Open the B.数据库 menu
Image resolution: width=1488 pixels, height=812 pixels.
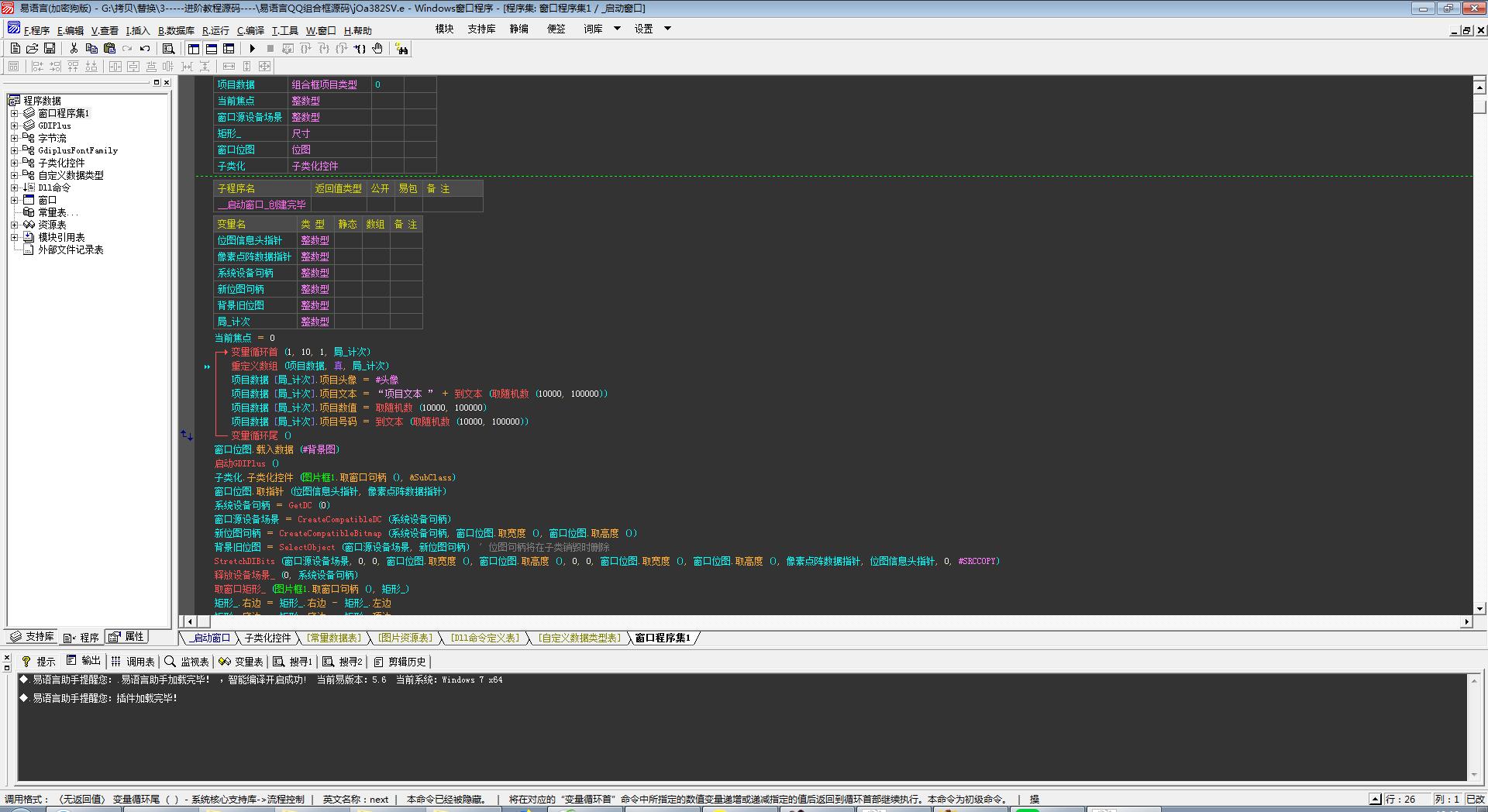point(177,30)
